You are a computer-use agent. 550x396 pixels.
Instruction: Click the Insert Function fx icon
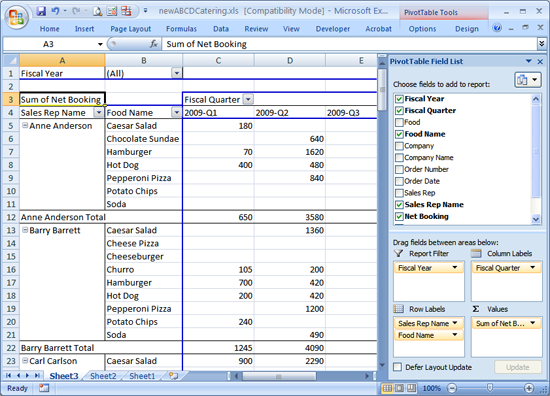[153, 44]
